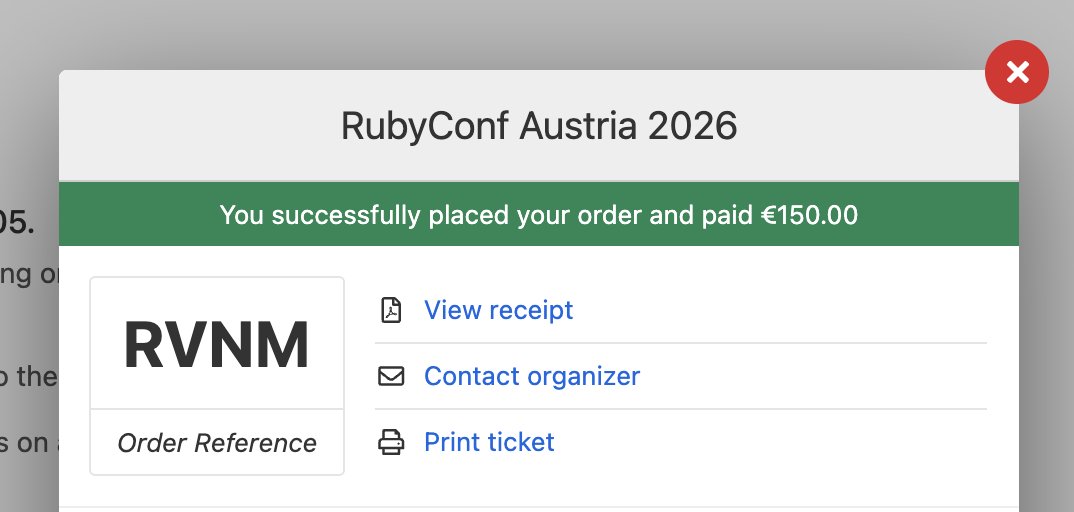Viewport: 1074px width, 512px height.
Task: Click the green success message banner
Action: point(539,214)
